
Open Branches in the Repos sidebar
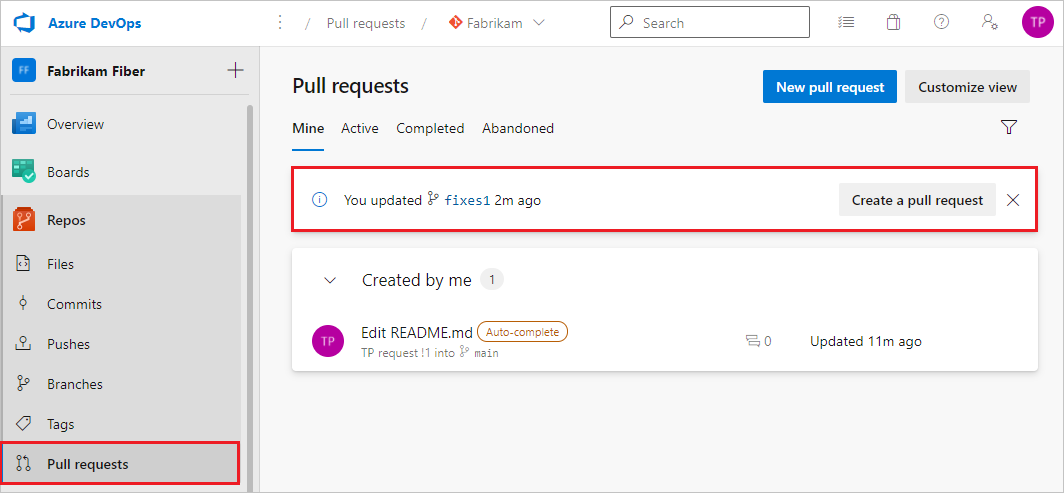75,384
